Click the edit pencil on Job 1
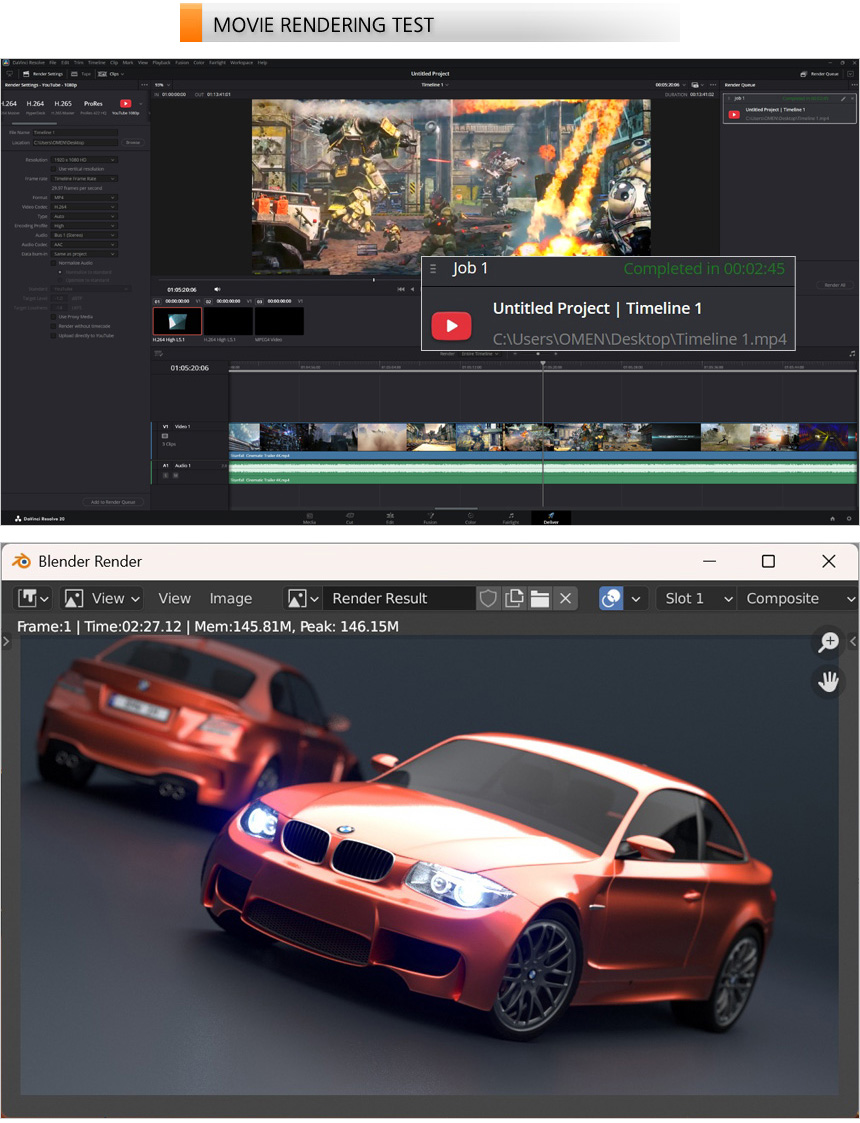 click(x=843, y=99)
